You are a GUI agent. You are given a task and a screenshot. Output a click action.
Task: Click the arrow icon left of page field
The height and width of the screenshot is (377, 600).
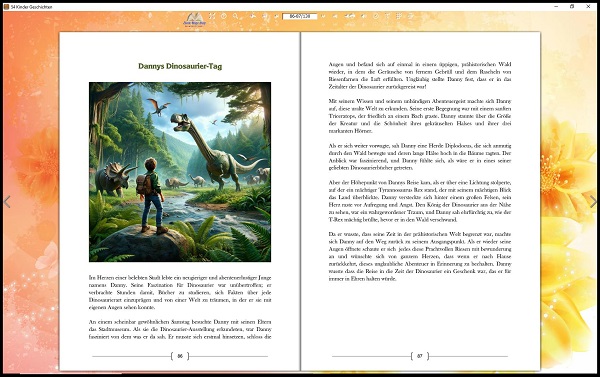coord(276,16)
